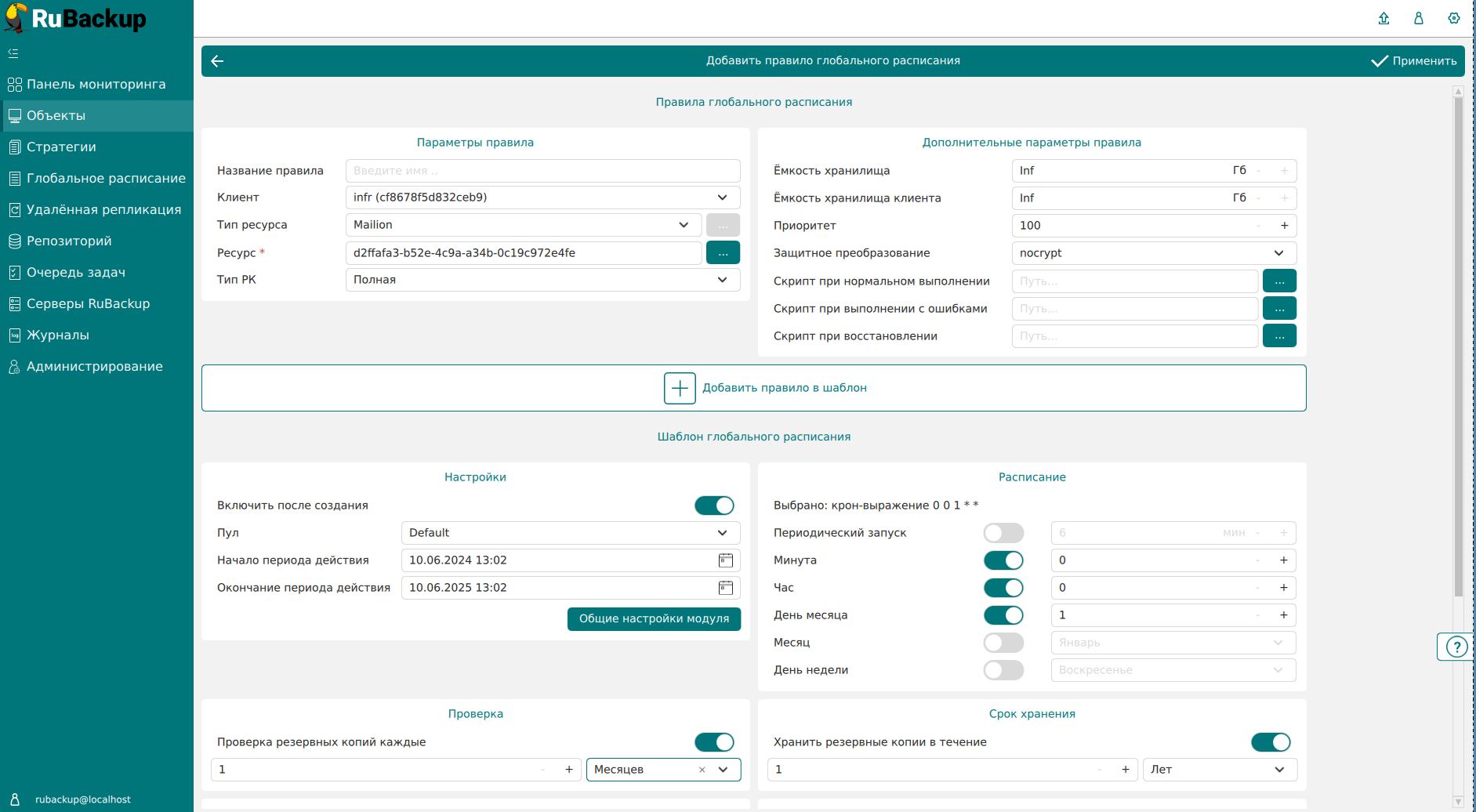This screenshot has height=812, width=1476.
Task: Click the upload icon in top bar
Action: point(1384,18)
